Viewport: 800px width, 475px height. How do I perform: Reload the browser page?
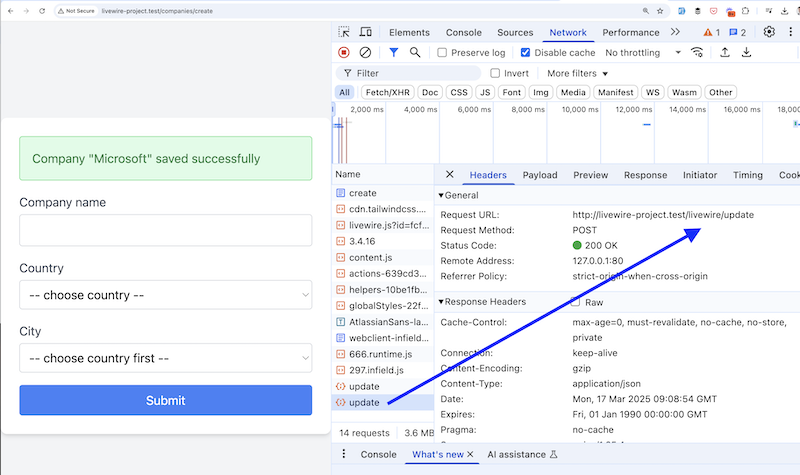pos(42,11)
